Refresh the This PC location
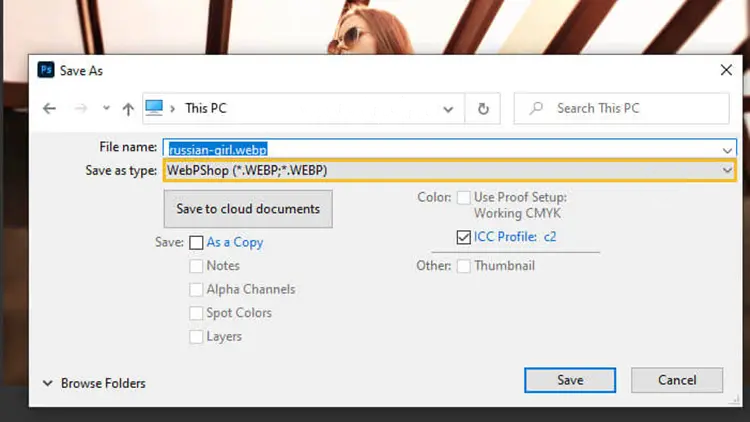 (x=483, y=109)
